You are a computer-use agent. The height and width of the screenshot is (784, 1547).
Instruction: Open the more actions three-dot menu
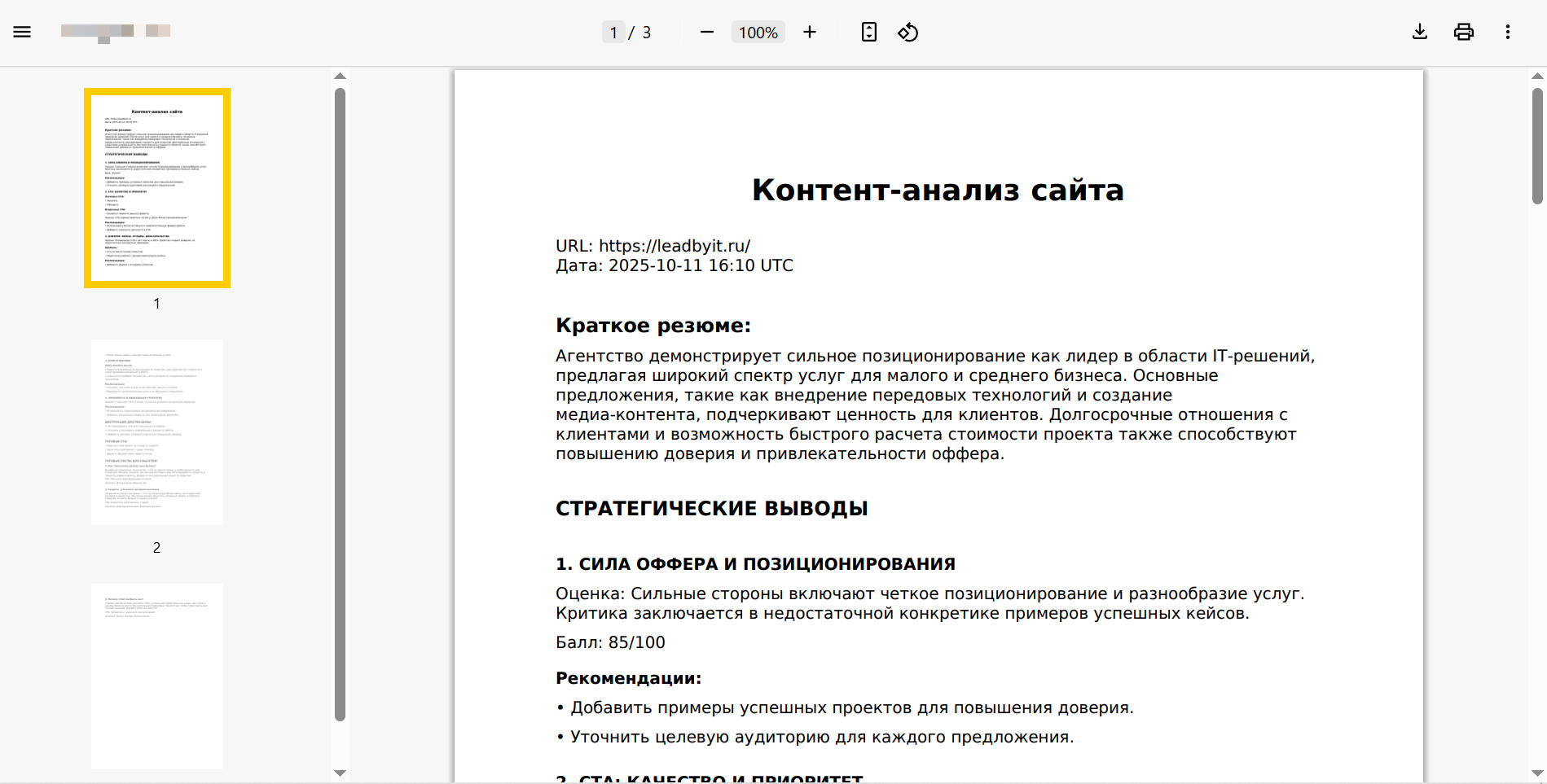pyautogui.click(x=1508, y=32)
